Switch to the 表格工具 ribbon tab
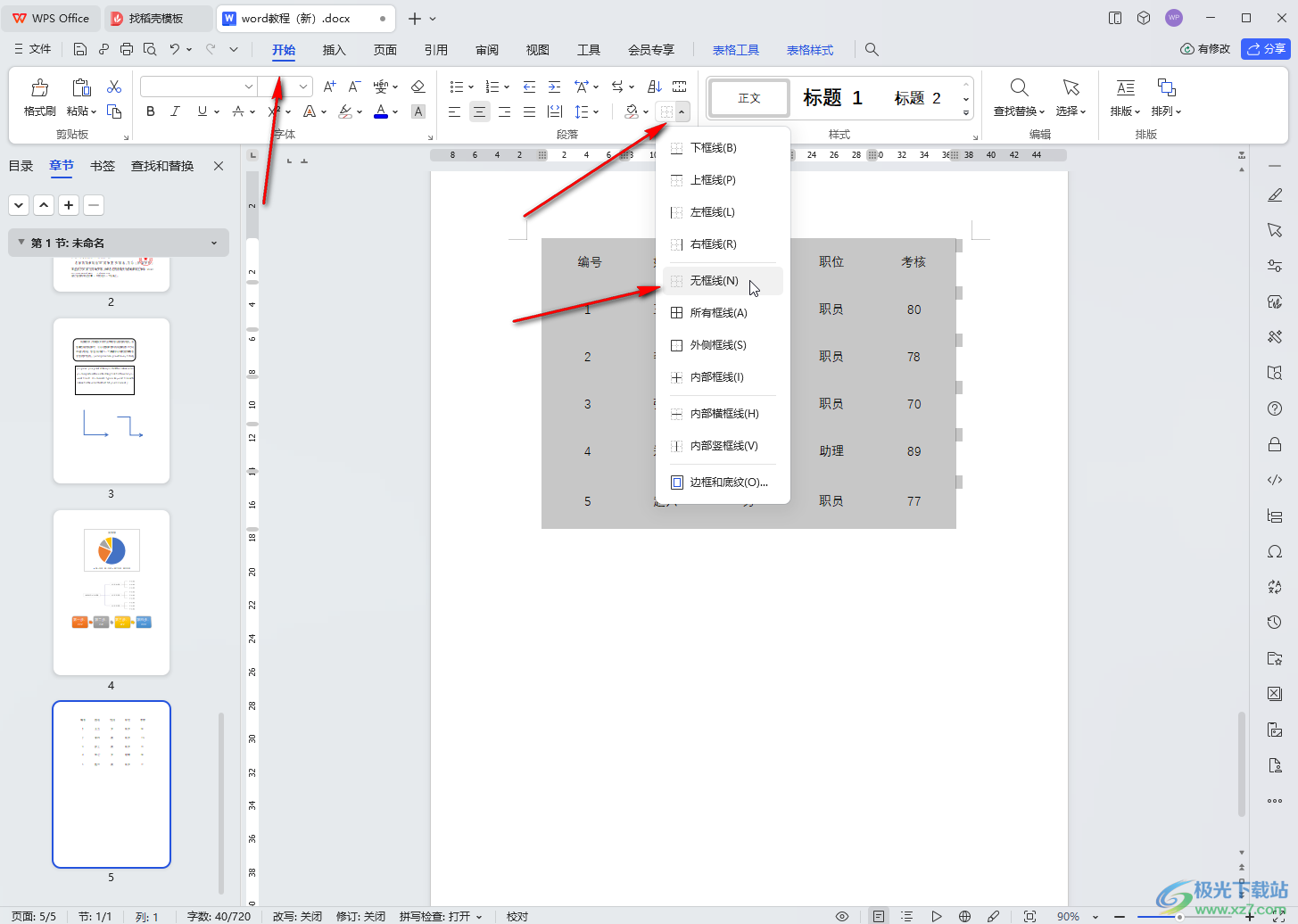The width and height of the screenshot is (1298, 924). pyautogui.click(x=735, y=50)
